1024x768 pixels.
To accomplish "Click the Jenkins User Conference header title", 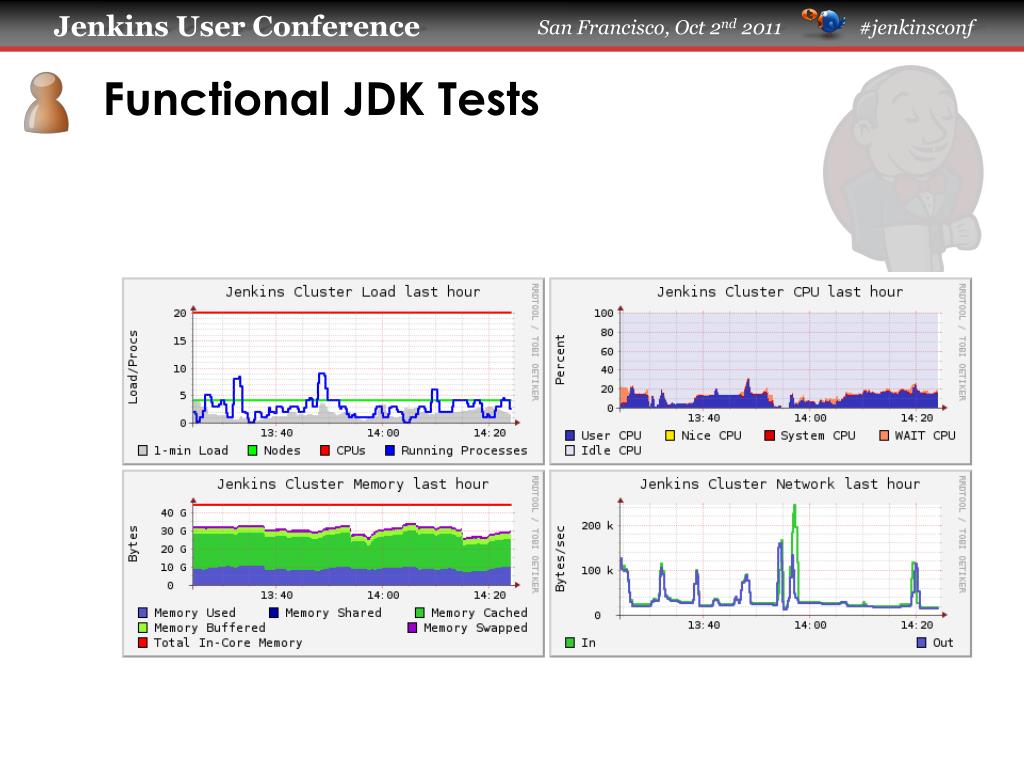I will 236,26.
